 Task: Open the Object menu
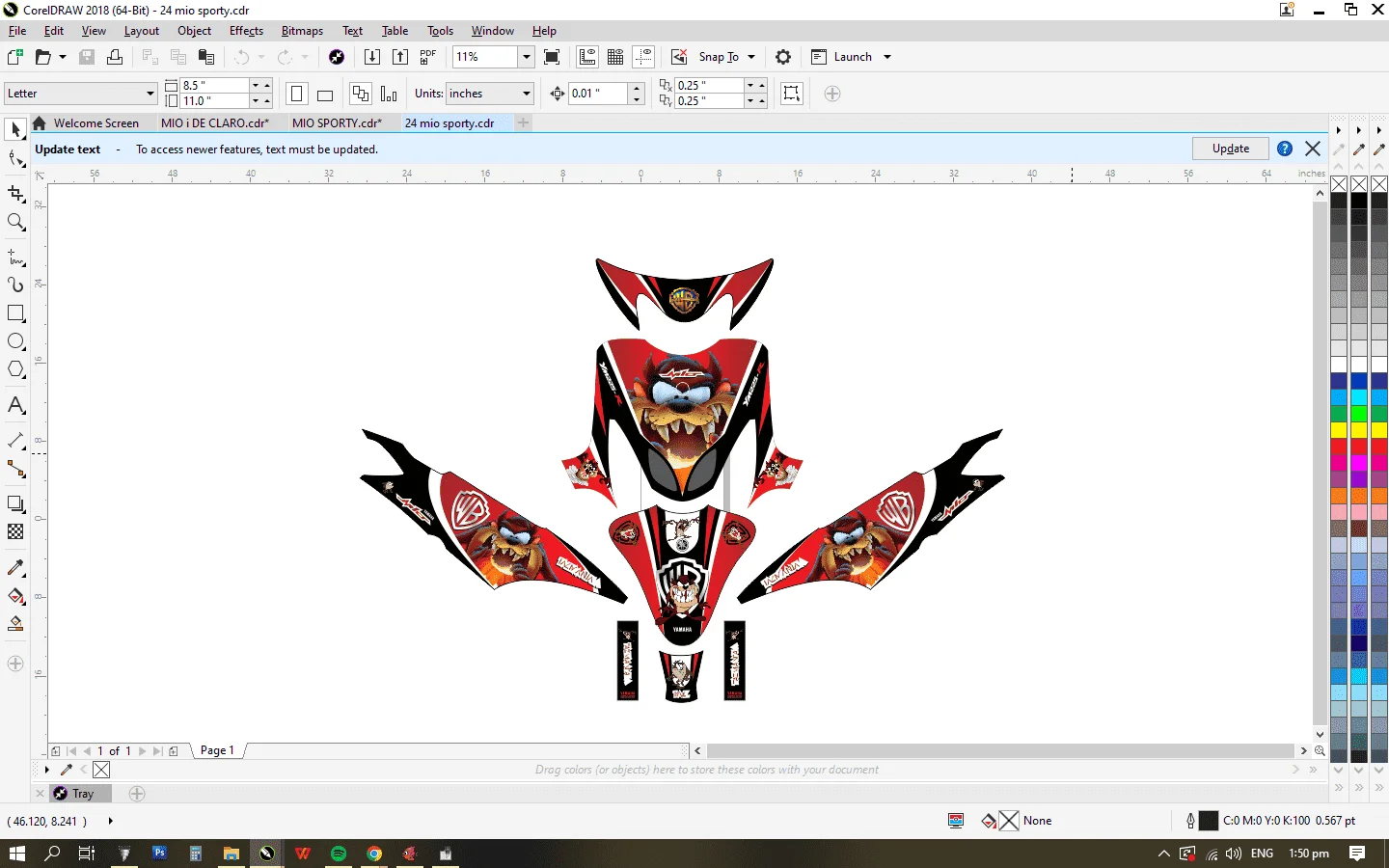(x=194, y=31)
